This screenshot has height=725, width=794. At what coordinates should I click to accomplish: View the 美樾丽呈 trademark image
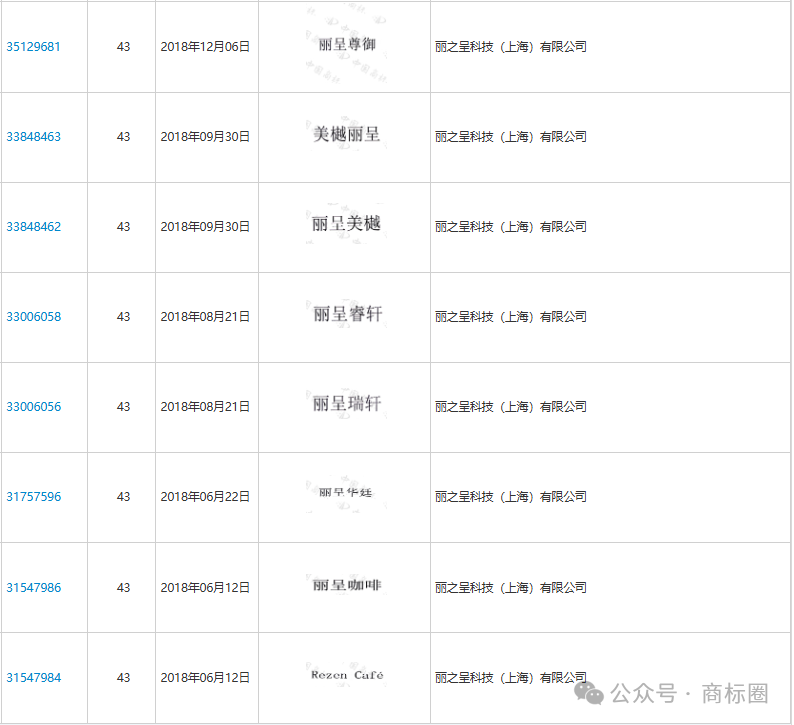(346, 134)
